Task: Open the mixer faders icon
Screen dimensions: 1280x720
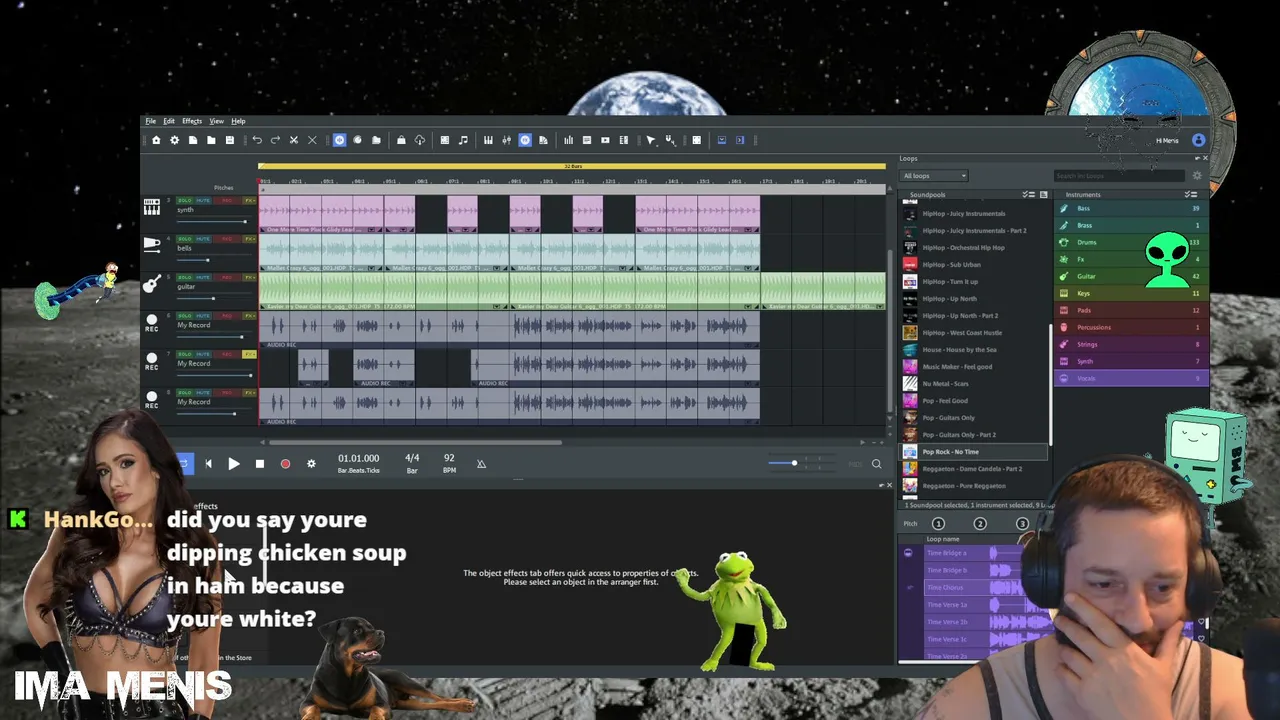Action: pos(507,140)
